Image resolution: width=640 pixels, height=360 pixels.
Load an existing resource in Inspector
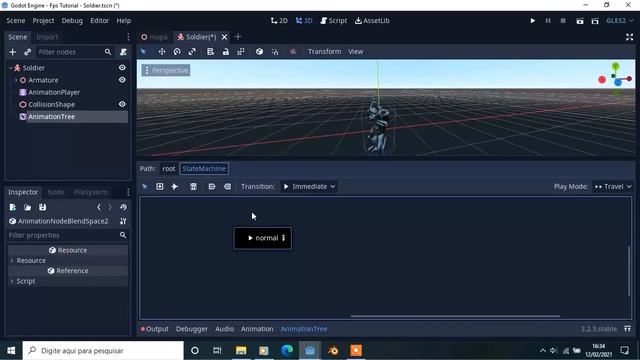[x=27, y=207]
